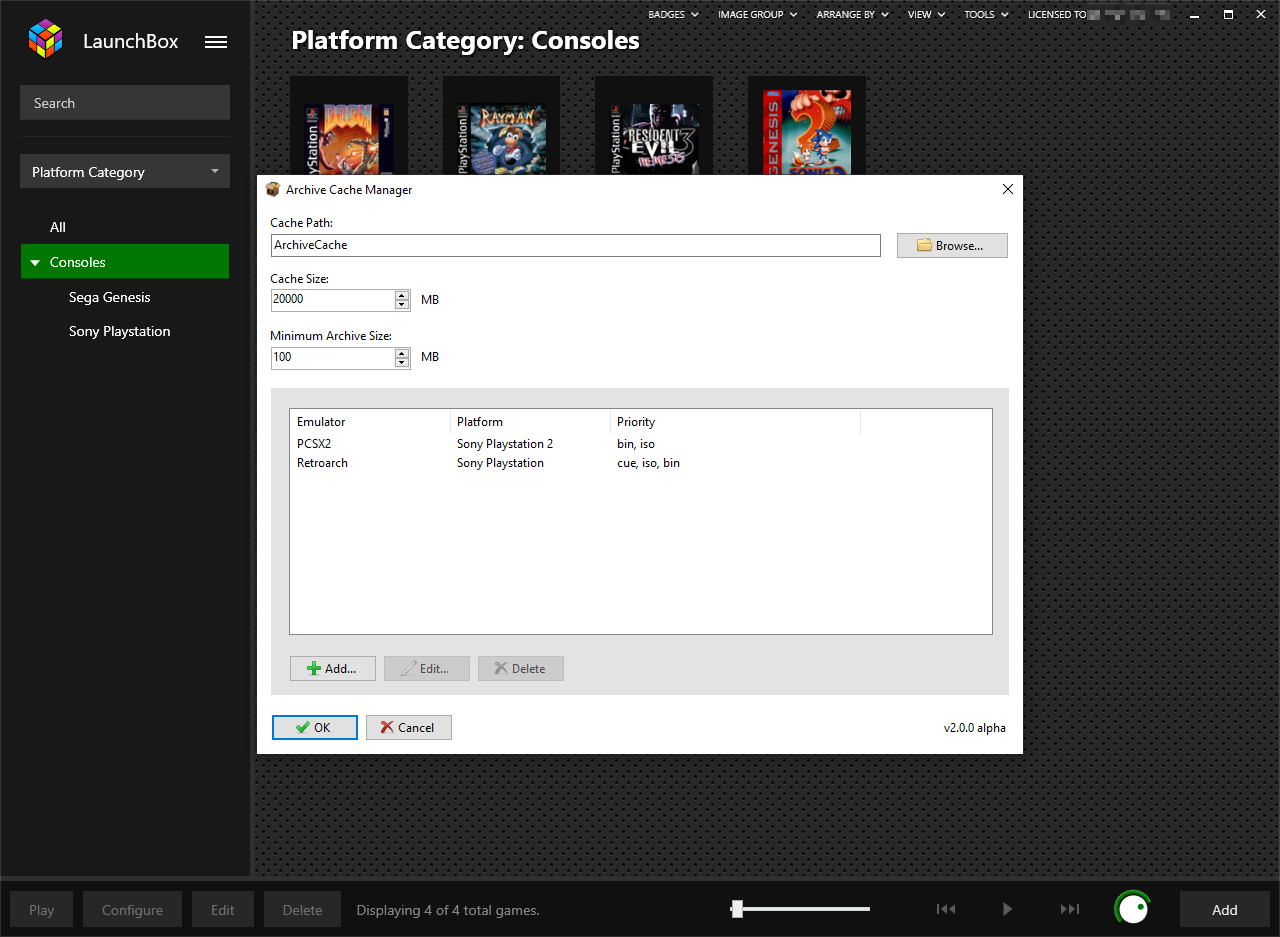Screen dimensions: 1280x937
Task: Click the Play button in bottom bar
Action: pyautogui.click(x=42, y=909)
